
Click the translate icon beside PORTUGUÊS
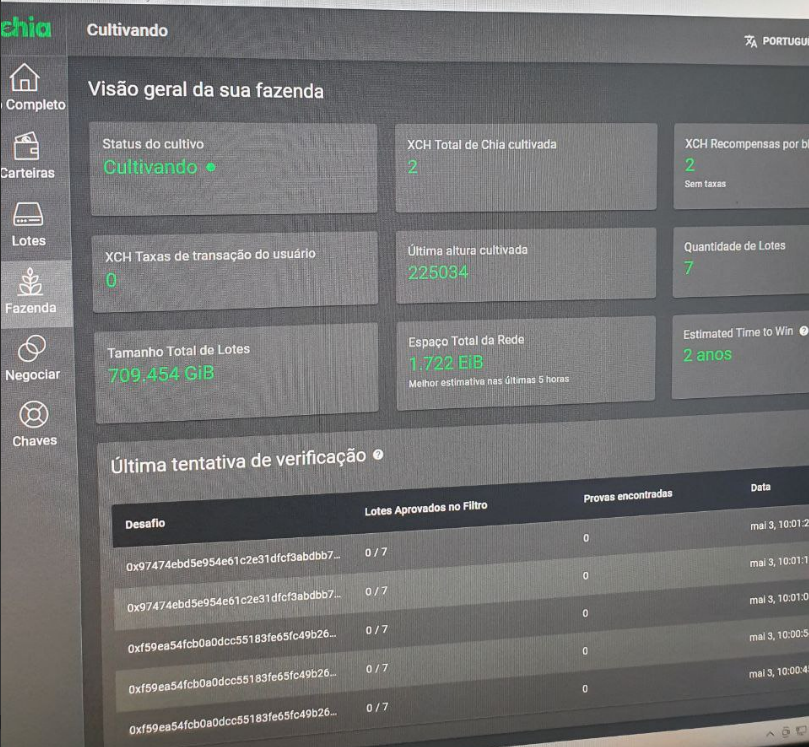pyautogui.click(x=751, y=41)
